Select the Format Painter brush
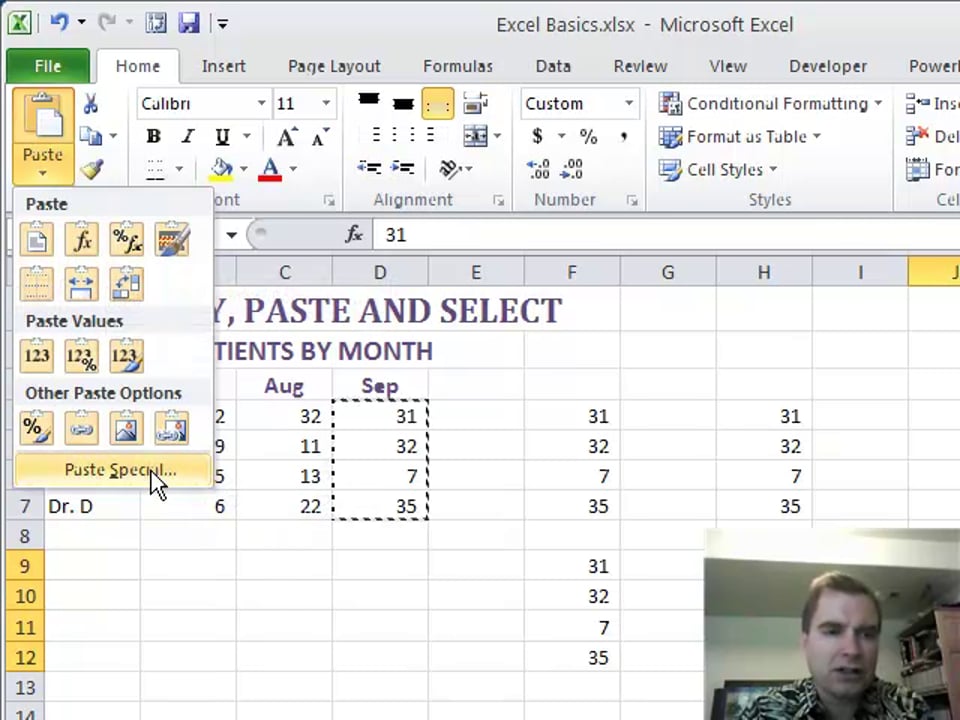Viewport: 960px width, 720px height. [x=91, y=170]
